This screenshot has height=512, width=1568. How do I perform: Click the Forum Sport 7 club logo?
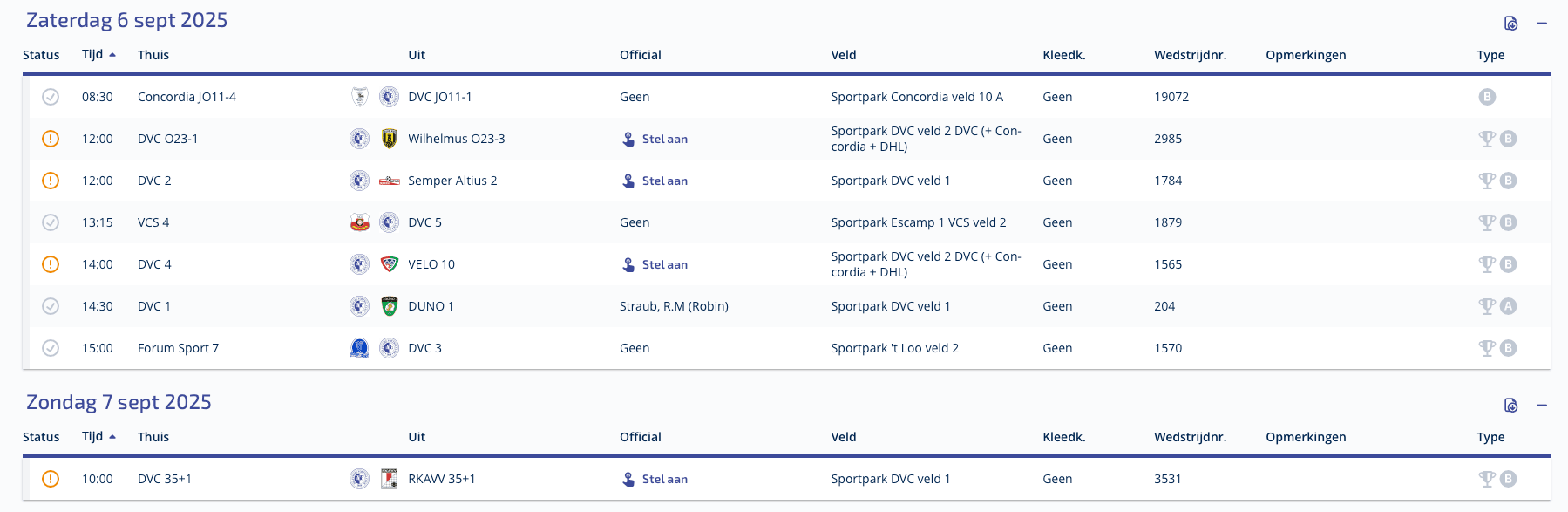359,348
